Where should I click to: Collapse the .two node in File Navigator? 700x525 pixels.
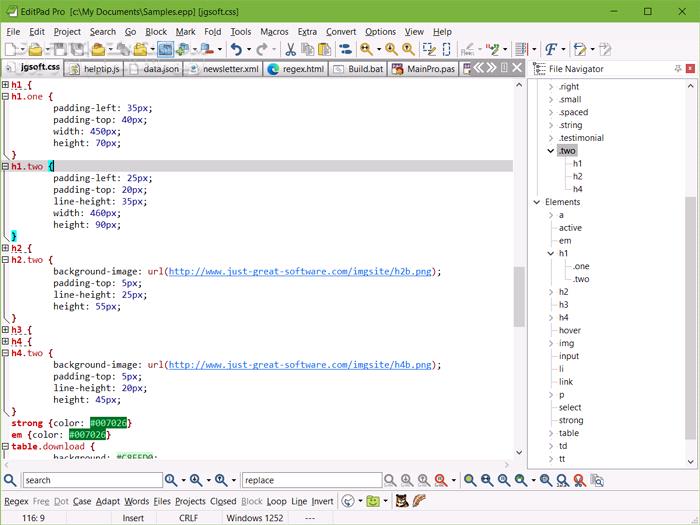click(550, 151)
